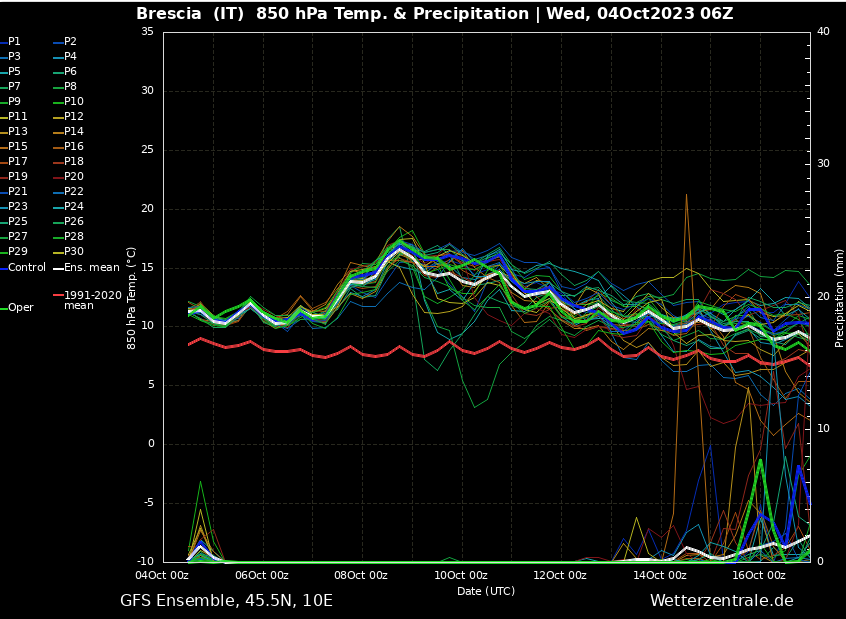The height and width of the screenshot is (619, 846).
Task: Click the 08Oct 00z axis label
Action: pos(361,575)
